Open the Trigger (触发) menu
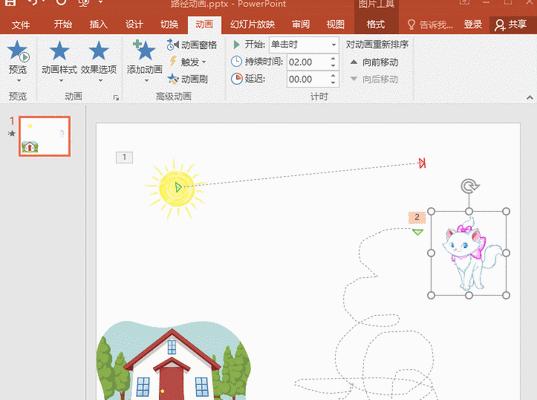 (x=188, y=62)
